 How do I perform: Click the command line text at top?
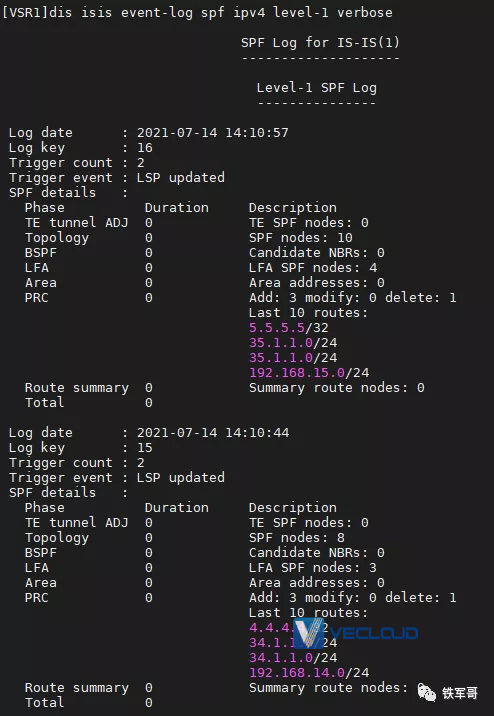pyautogui.click(x=197, y=13)
